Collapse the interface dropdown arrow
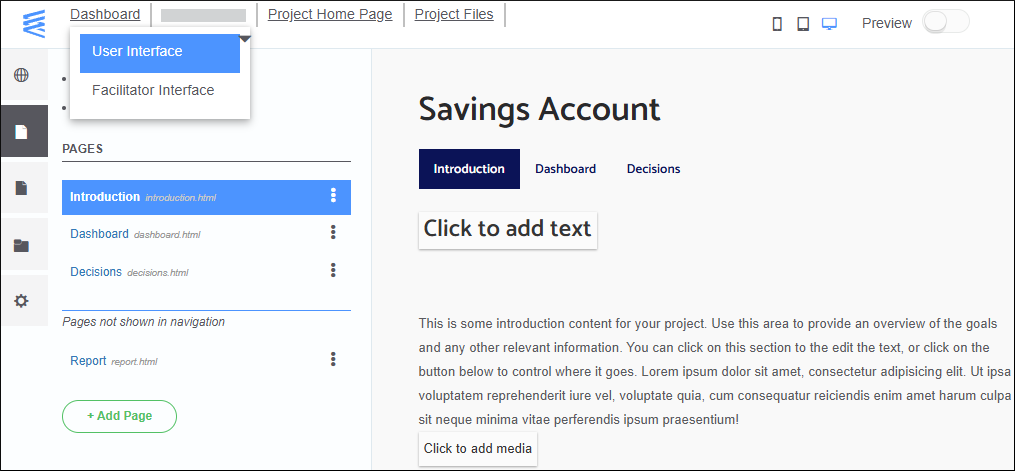Image resolution: width=1015 pixels, height=471 pixels. (245, 39)
